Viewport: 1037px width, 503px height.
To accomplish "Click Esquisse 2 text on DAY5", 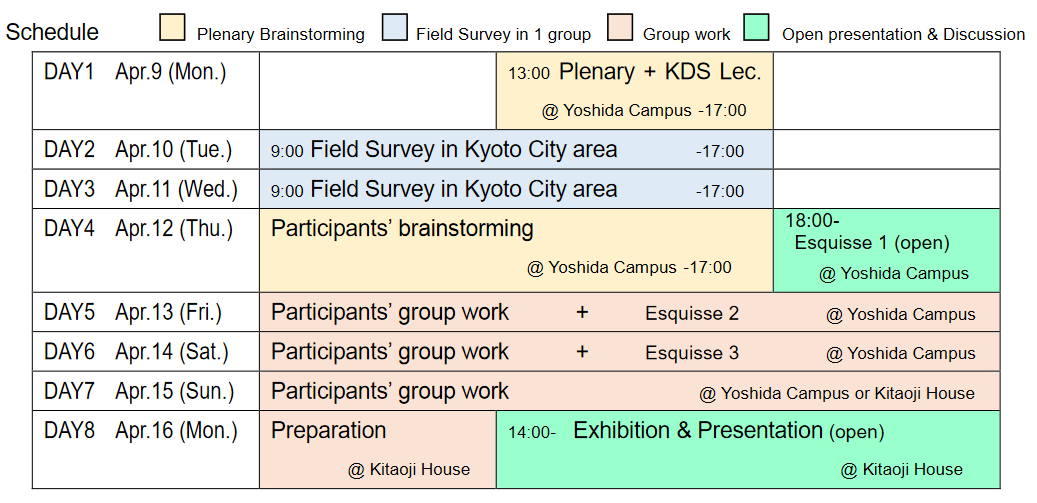I will click(x=692, y=314).
